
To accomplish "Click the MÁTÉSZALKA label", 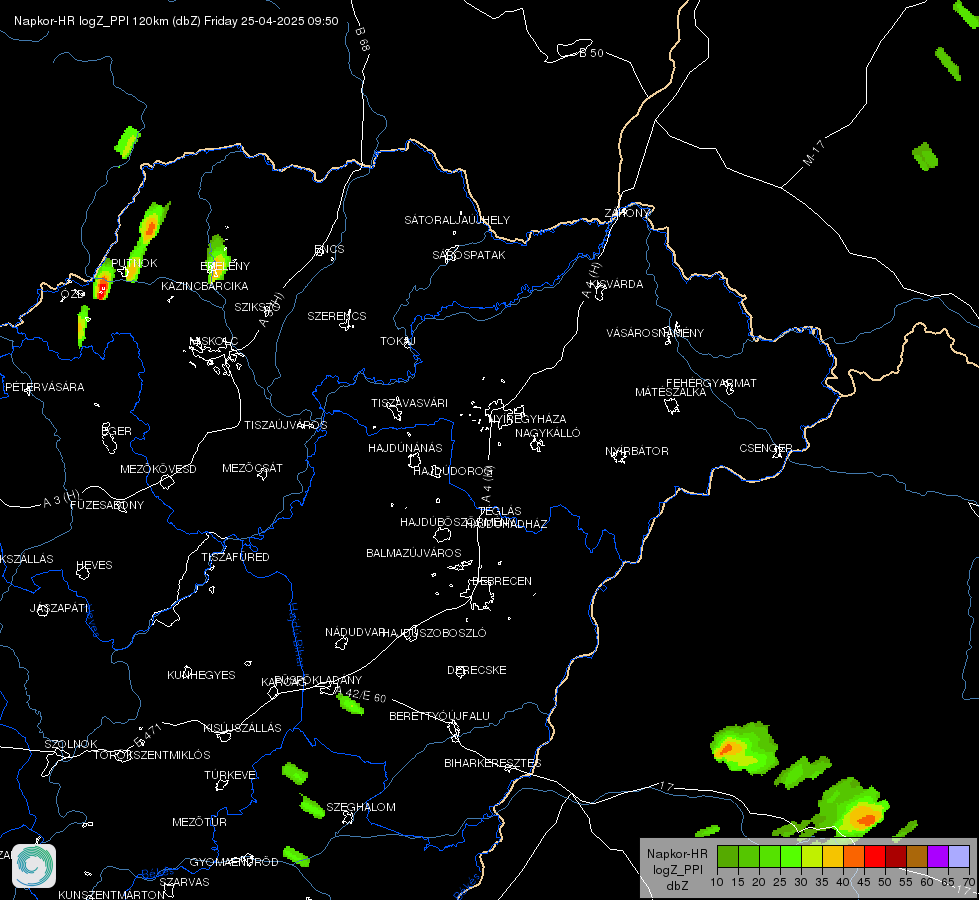I will point(671,392).
